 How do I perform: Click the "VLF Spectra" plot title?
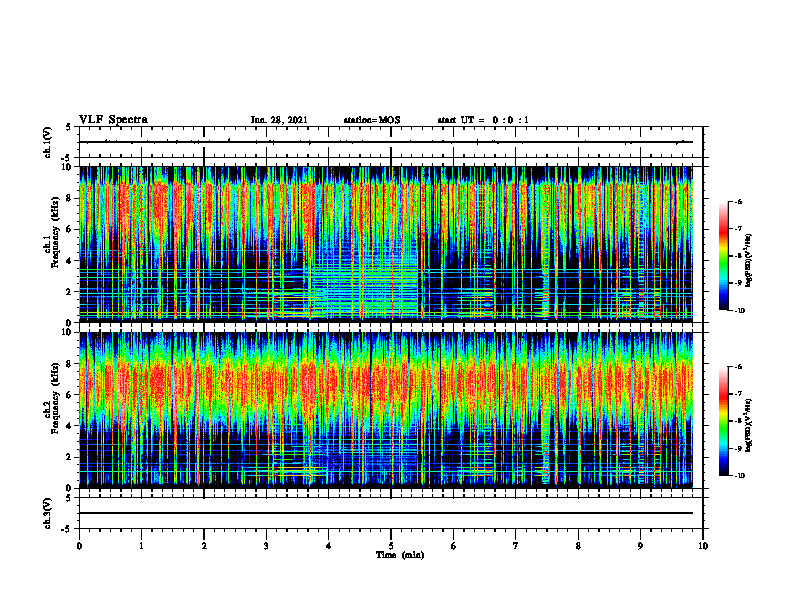(x=113, y=120)
